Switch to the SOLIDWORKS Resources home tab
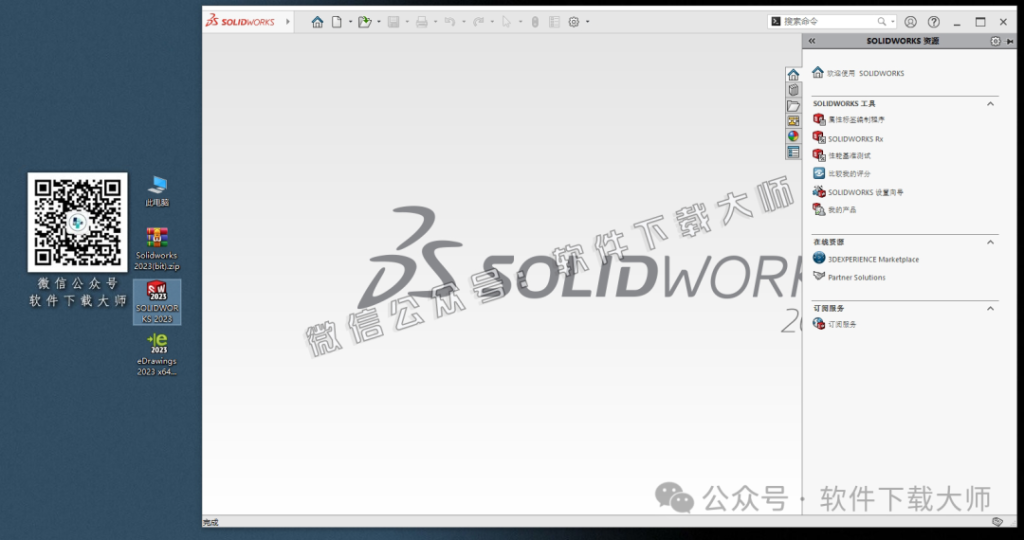This screenshot has width=1024, height=540. pos(793,74)
